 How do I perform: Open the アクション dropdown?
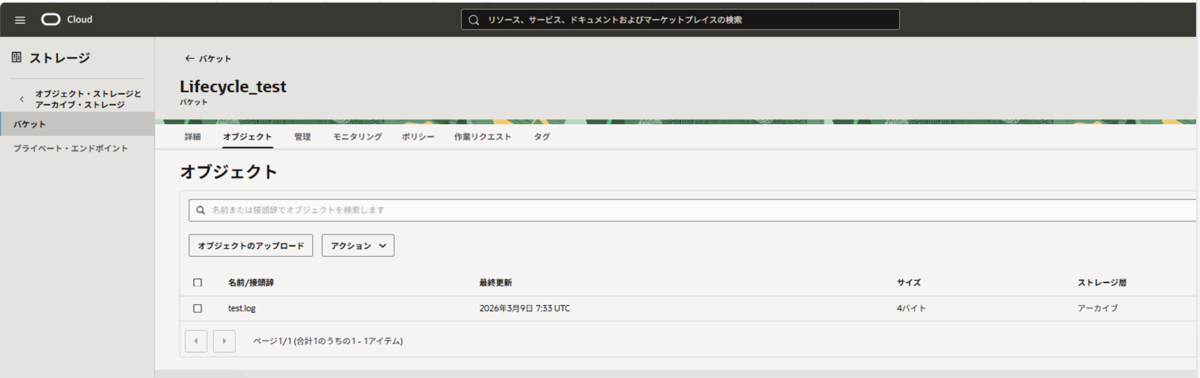(358, 246)
